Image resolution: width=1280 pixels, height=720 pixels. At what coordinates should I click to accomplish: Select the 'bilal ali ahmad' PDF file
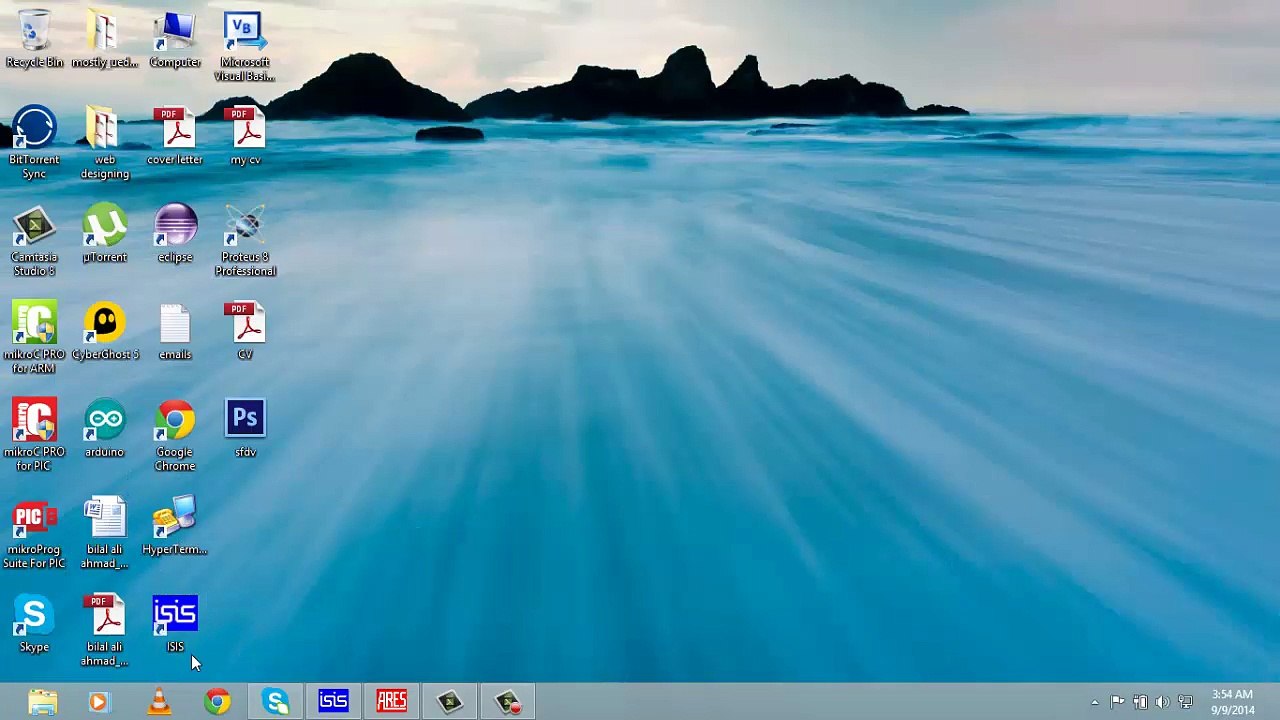click(x=104, y=631)
